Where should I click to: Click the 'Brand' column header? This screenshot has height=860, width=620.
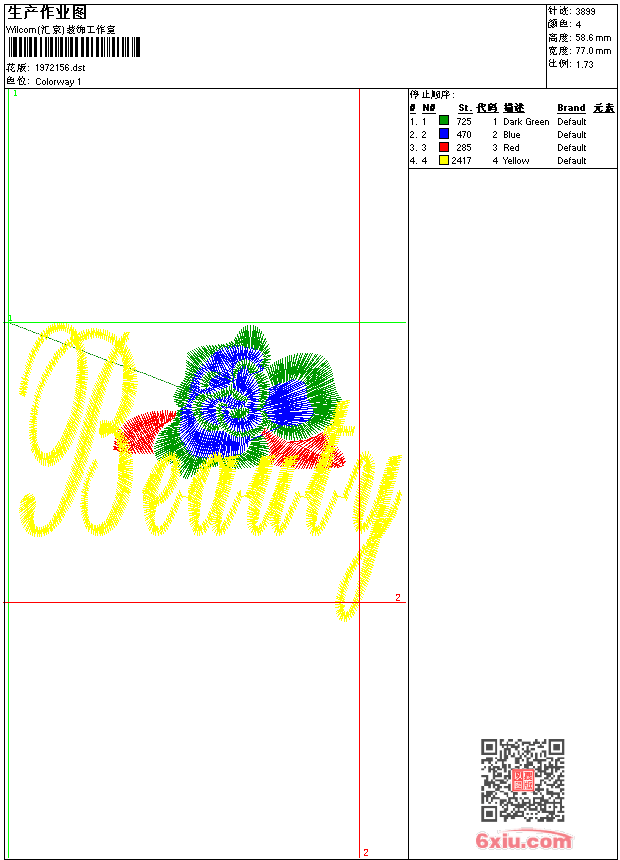pyautogui.click(x=571, y=108)
